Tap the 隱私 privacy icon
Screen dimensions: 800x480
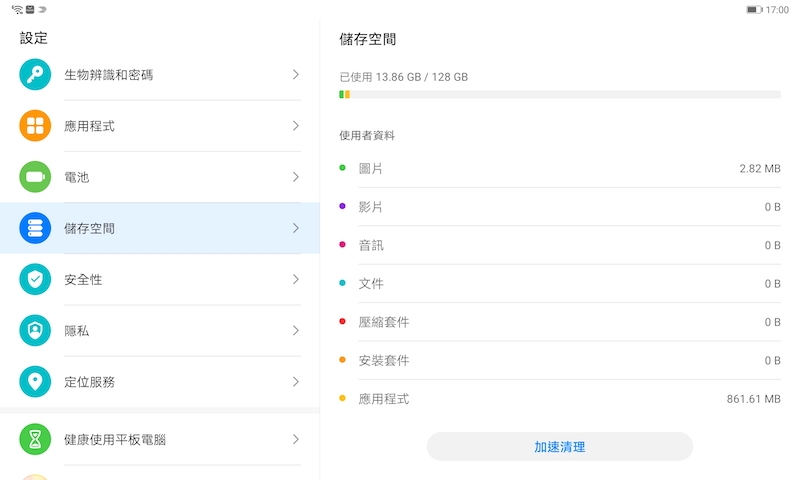coord(35,331)
